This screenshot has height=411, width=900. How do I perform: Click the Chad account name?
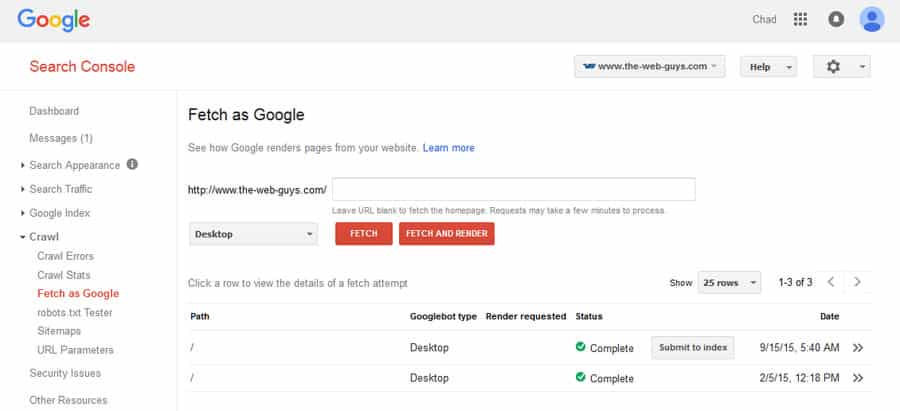click(764, 20)
